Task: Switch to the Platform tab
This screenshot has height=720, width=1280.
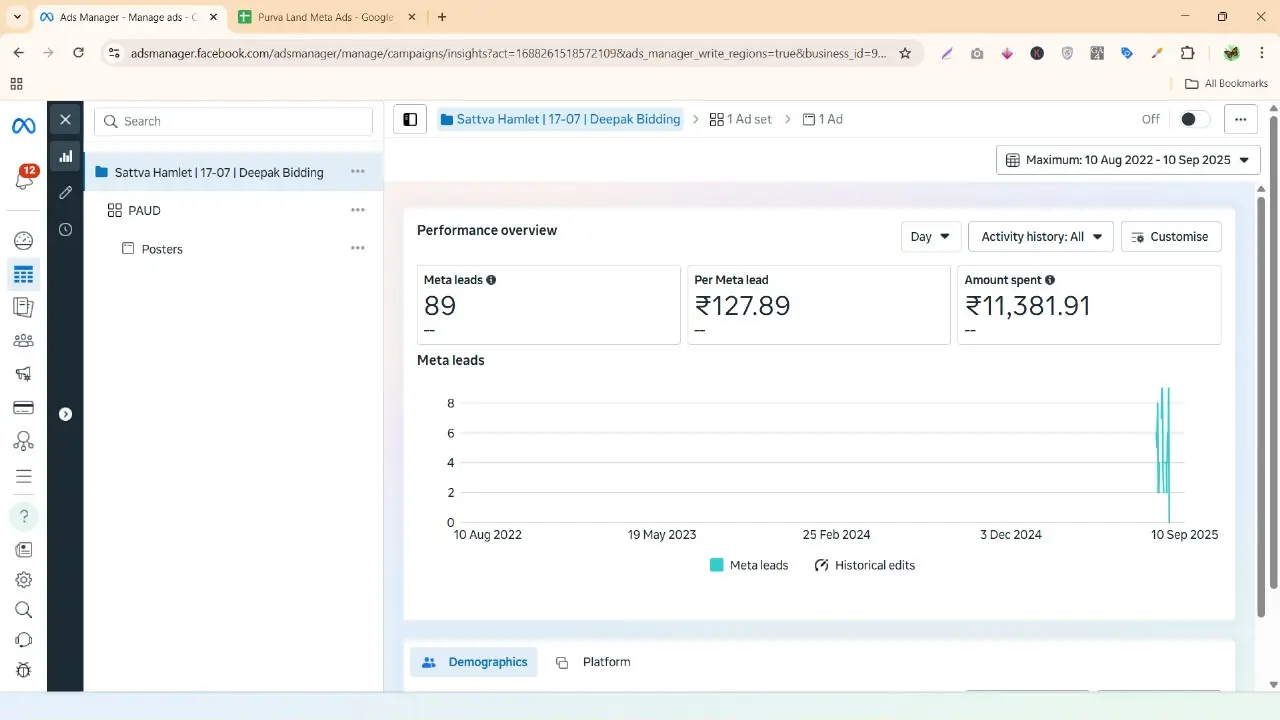Action: tap(594, 662)
